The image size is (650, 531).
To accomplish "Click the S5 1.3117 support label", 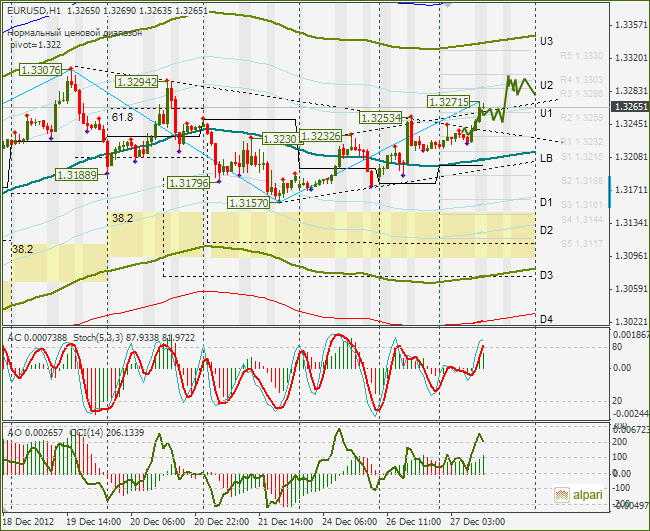I will point(582,244).
